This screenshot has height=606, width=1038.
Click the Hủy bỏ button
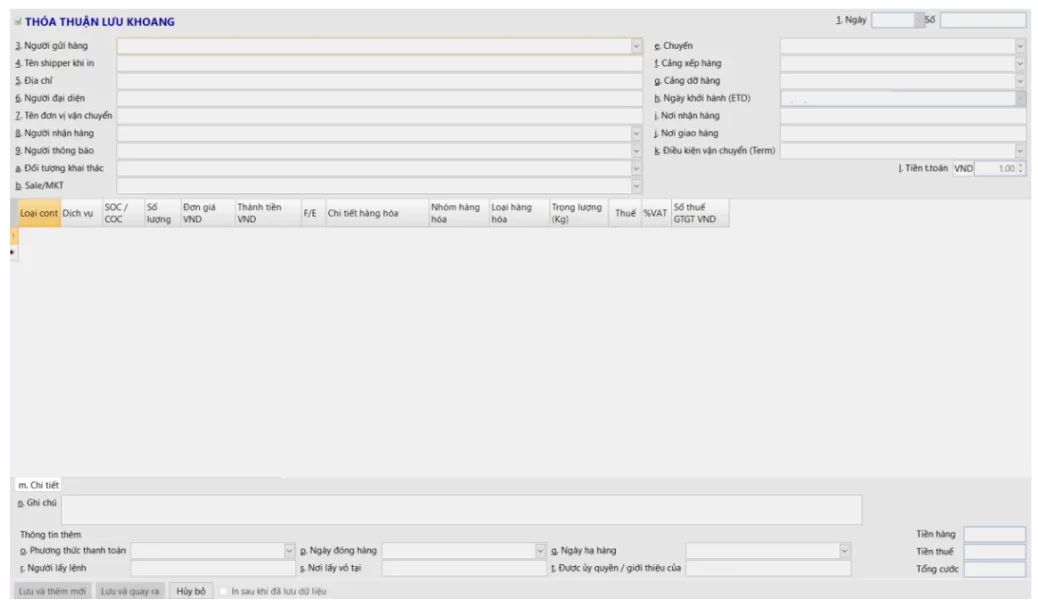click(191, 591)
